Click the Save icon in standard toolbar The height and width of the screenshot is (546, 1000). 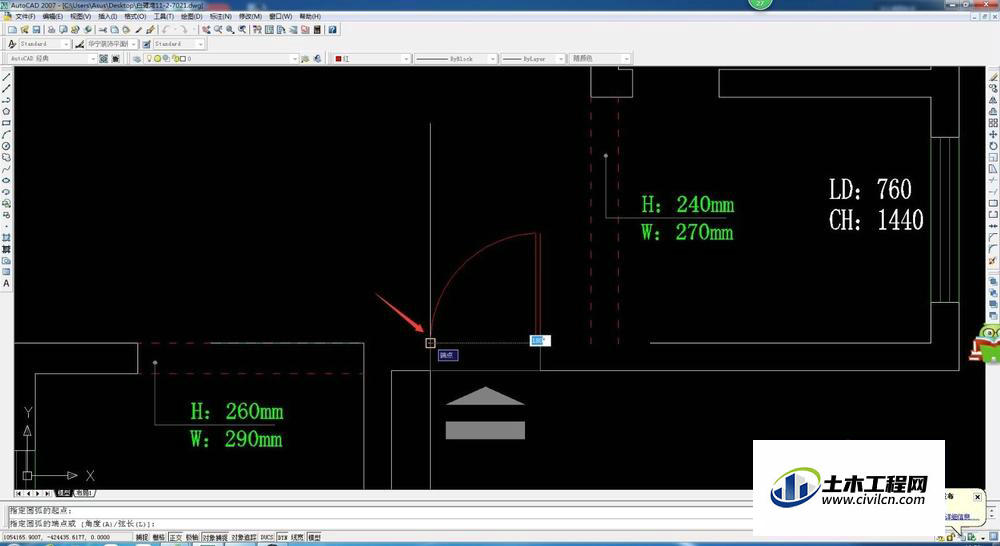pyautogui.click(x=36, y=29)
